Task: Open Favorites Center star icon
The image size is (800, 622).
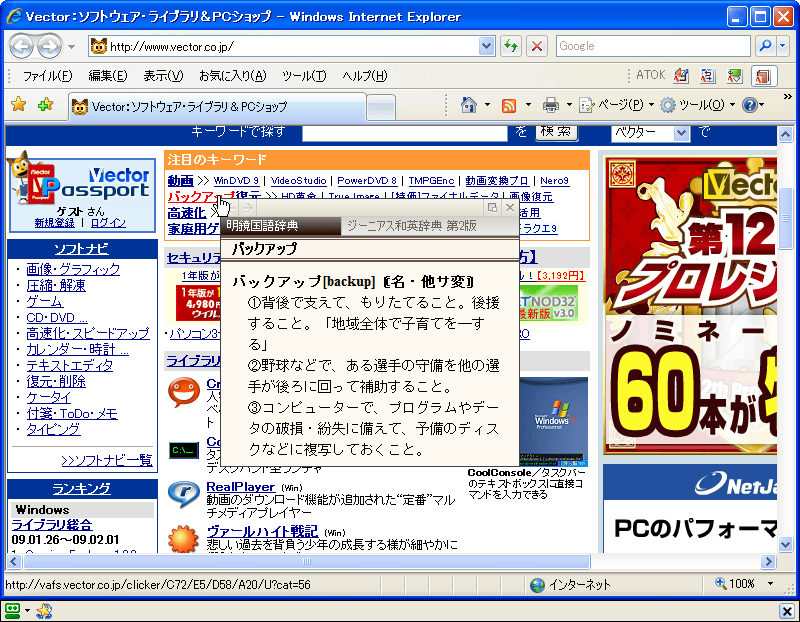Action: (x=18, y=105)
